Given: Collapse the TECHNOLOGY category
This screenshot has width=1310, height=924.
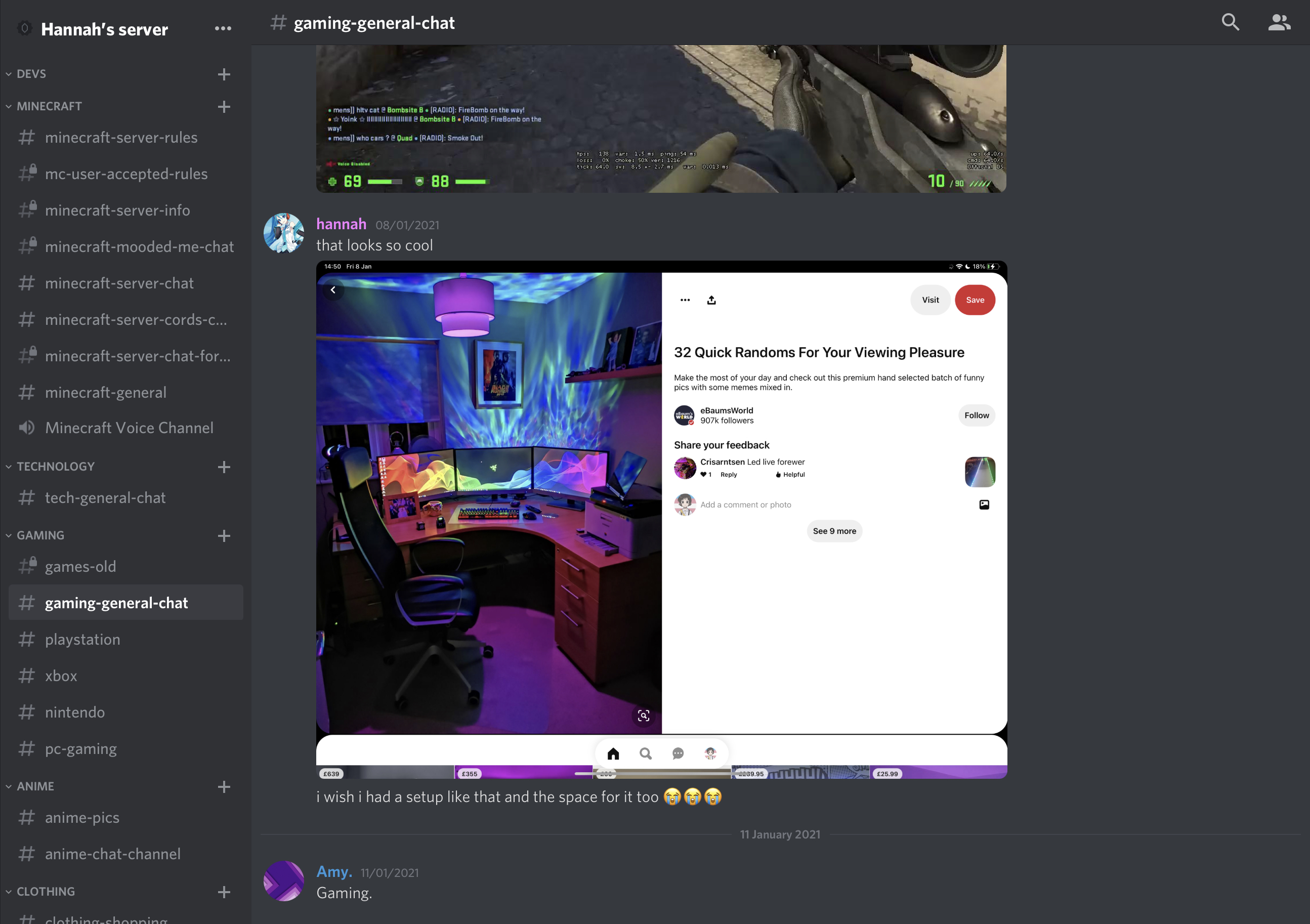Looking at the screenshot, I should coord(55,466).
